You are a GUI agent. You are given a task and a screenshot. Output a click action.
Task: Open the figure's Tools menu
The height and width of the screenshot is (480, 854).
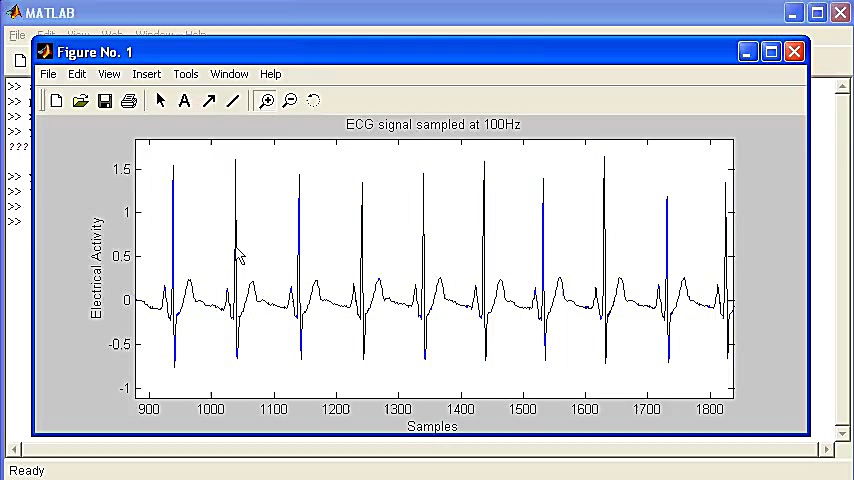coord(186,74)
